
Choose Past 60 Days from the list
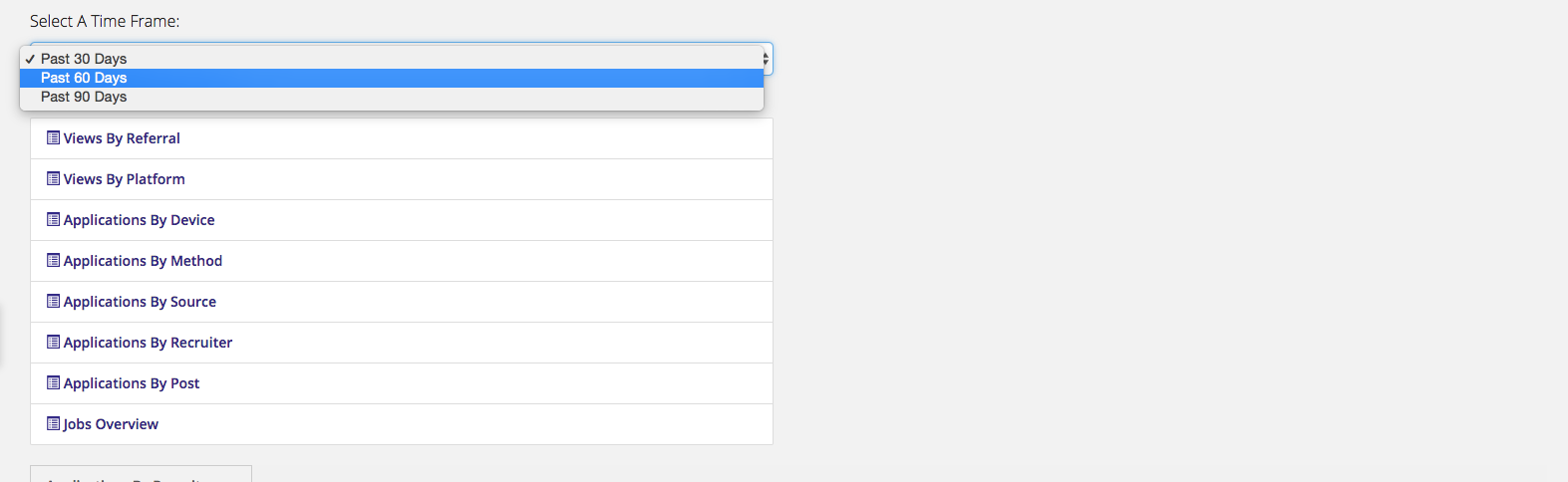tap(392, 78)
